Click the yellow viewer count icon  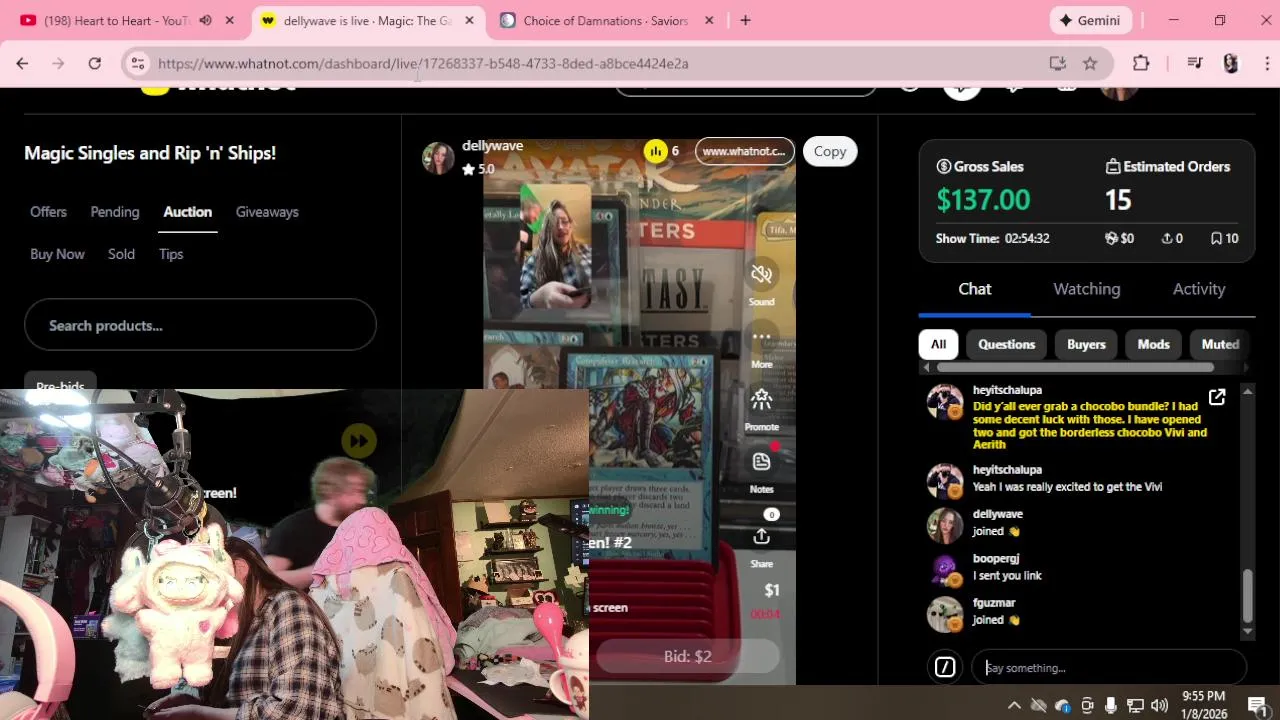click(656, 151)
